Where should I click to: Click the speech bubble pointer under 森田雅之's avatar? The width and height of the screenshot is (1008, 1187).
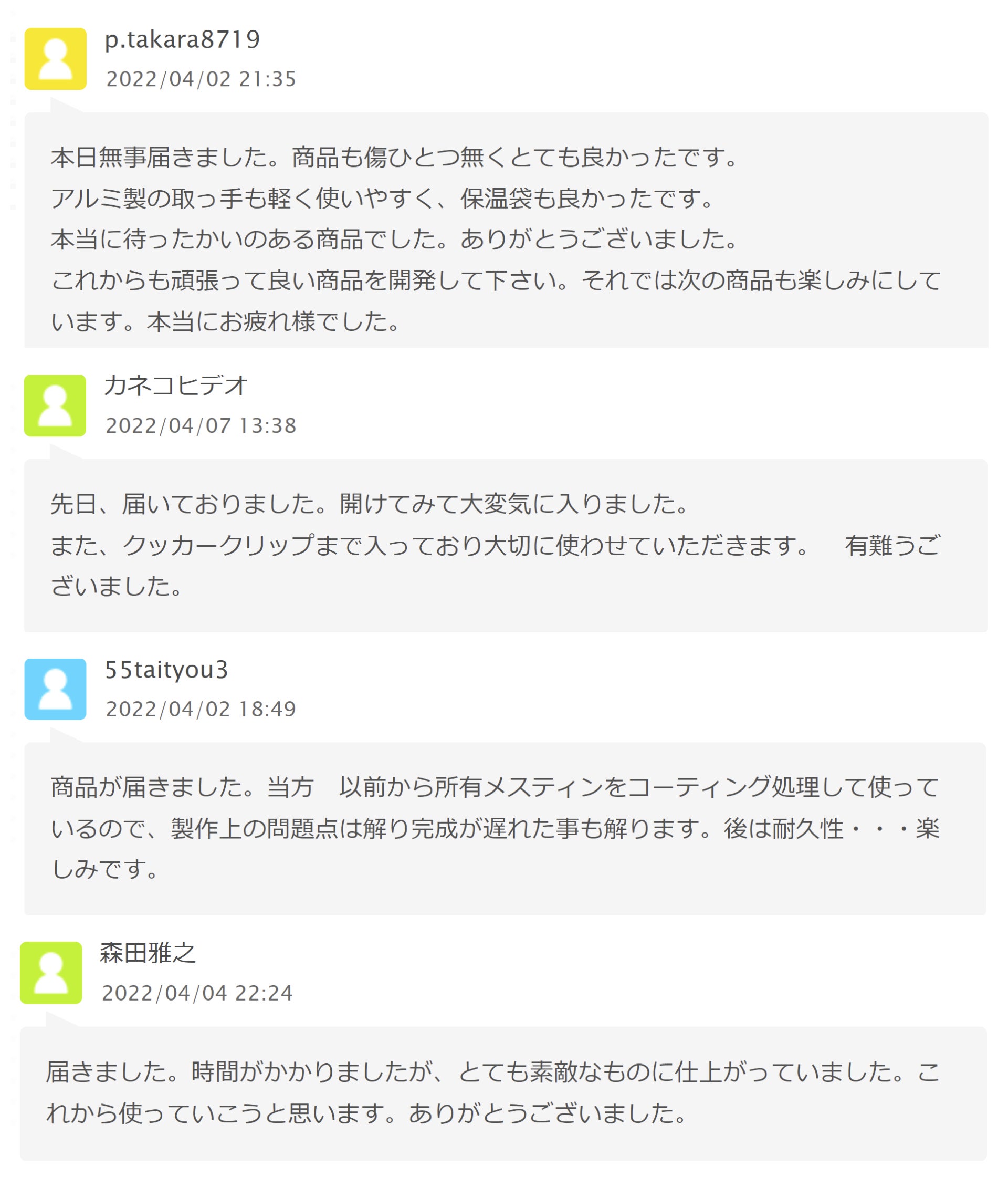click(x=58, y=1020)
